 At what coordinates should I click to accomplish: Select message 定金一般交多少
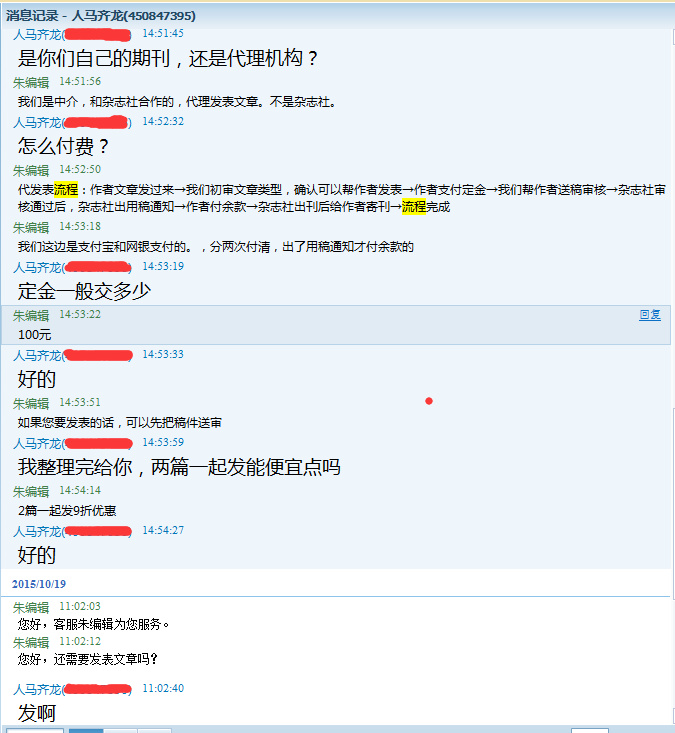(x=84, y=291)
